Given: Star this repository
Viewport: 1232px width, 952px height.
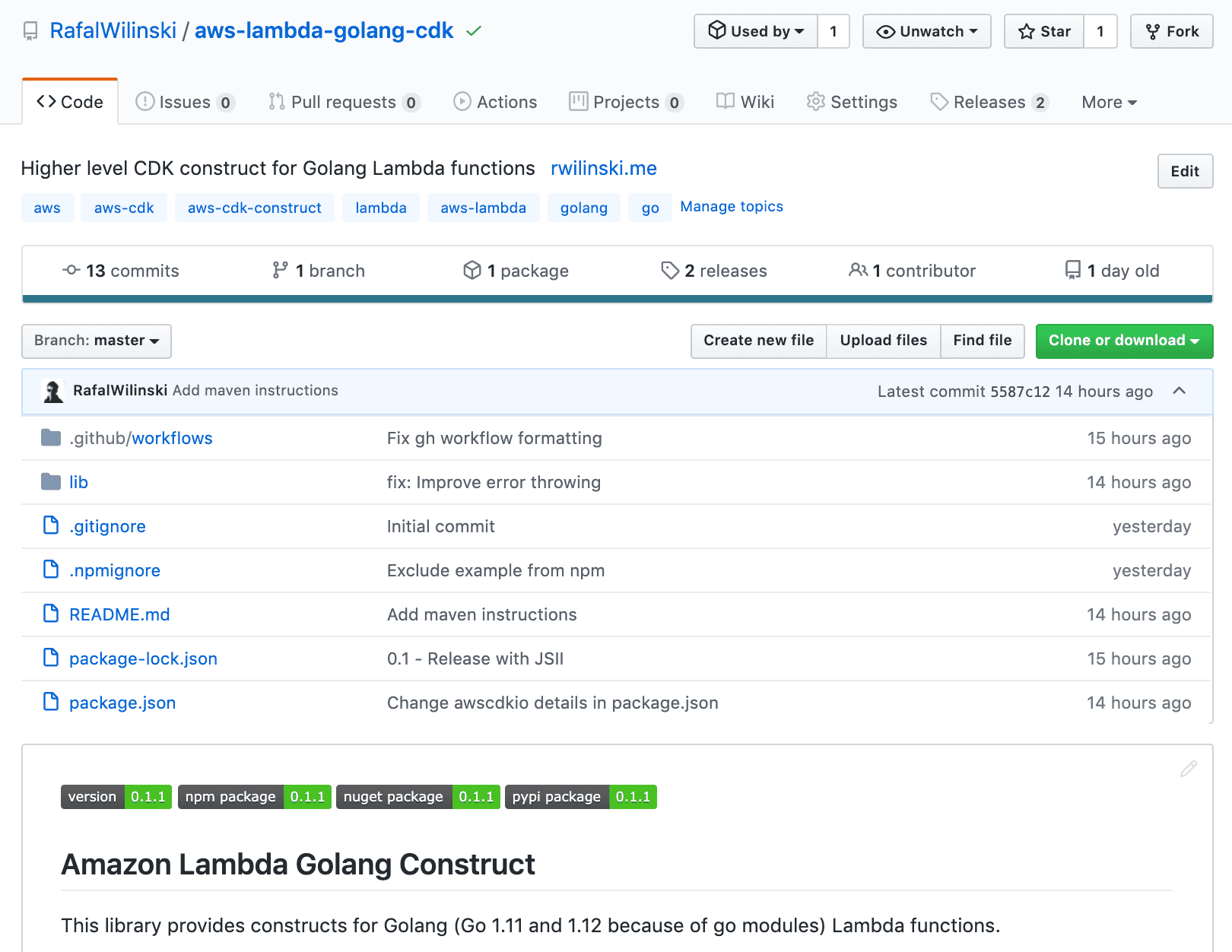Looking at the screenshot, I should pos(1044,31).
